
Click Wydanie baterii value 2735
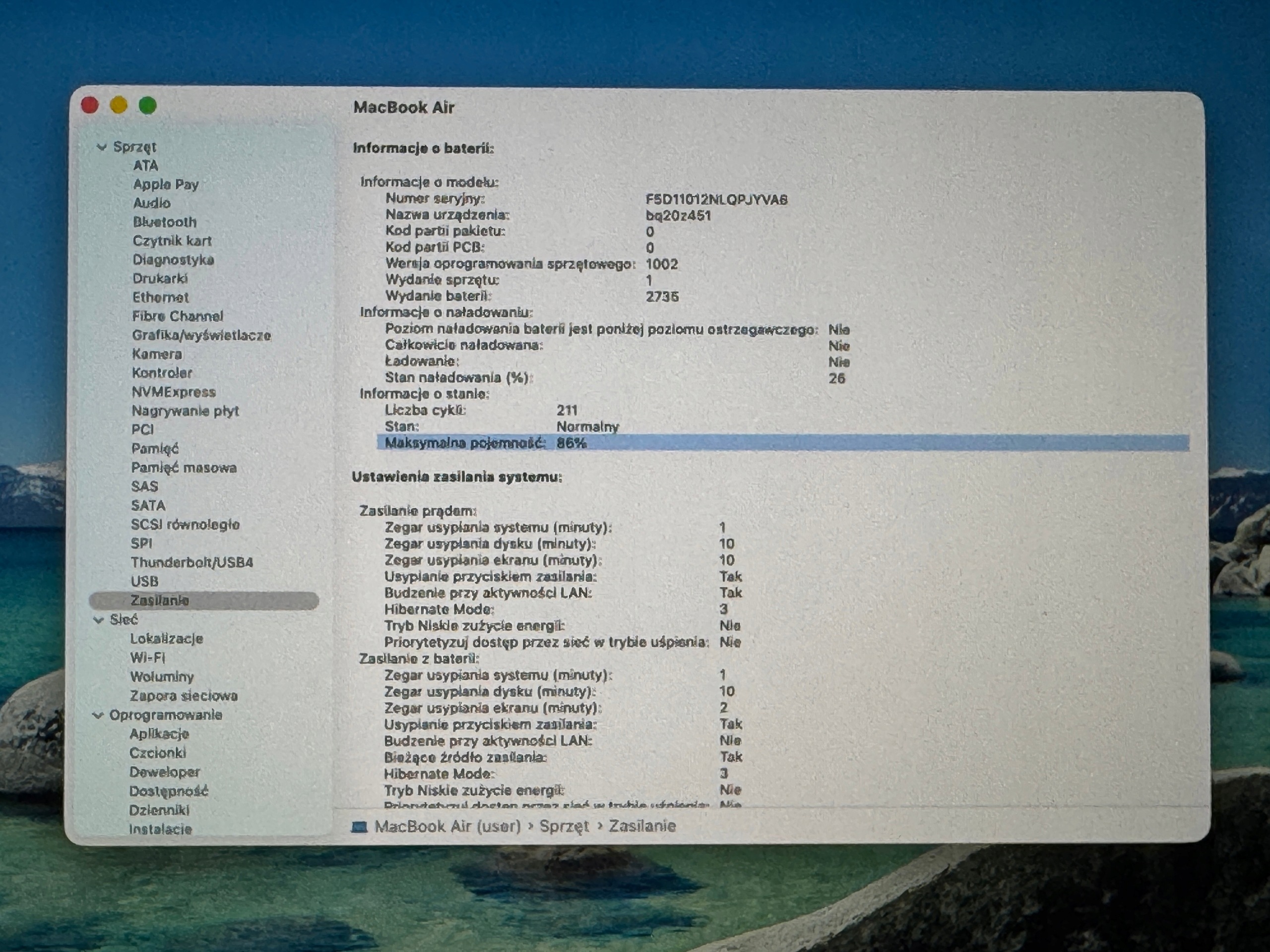662,297
